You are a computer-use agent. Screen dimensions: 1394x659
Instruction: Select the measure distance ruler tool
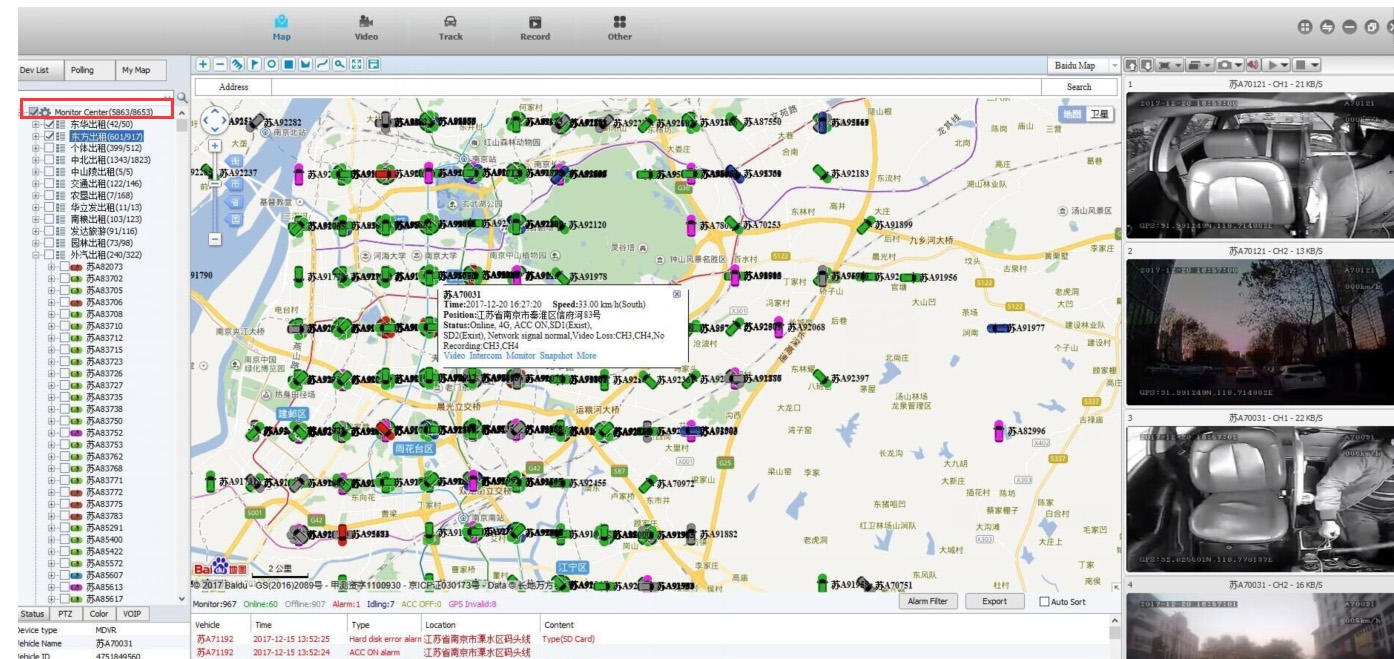pyautogui.click(x=237, y=64)
